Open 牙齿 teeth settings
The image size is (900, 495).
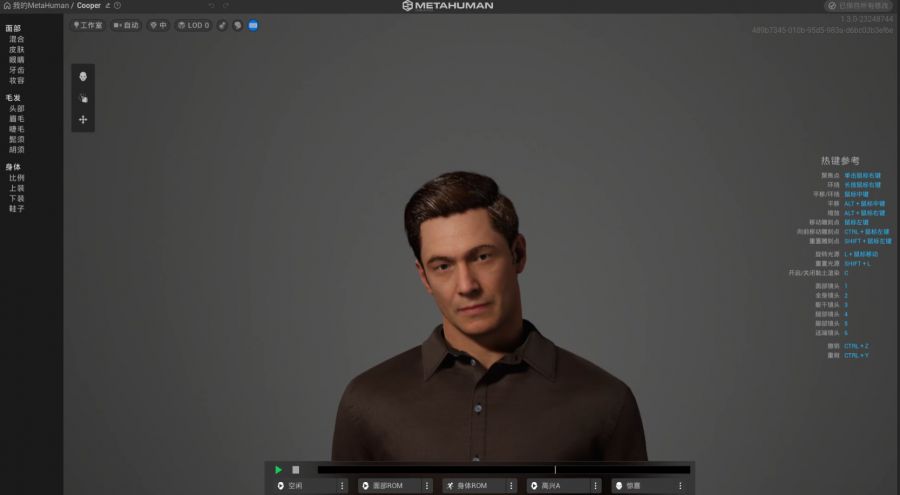coord(17,70)
